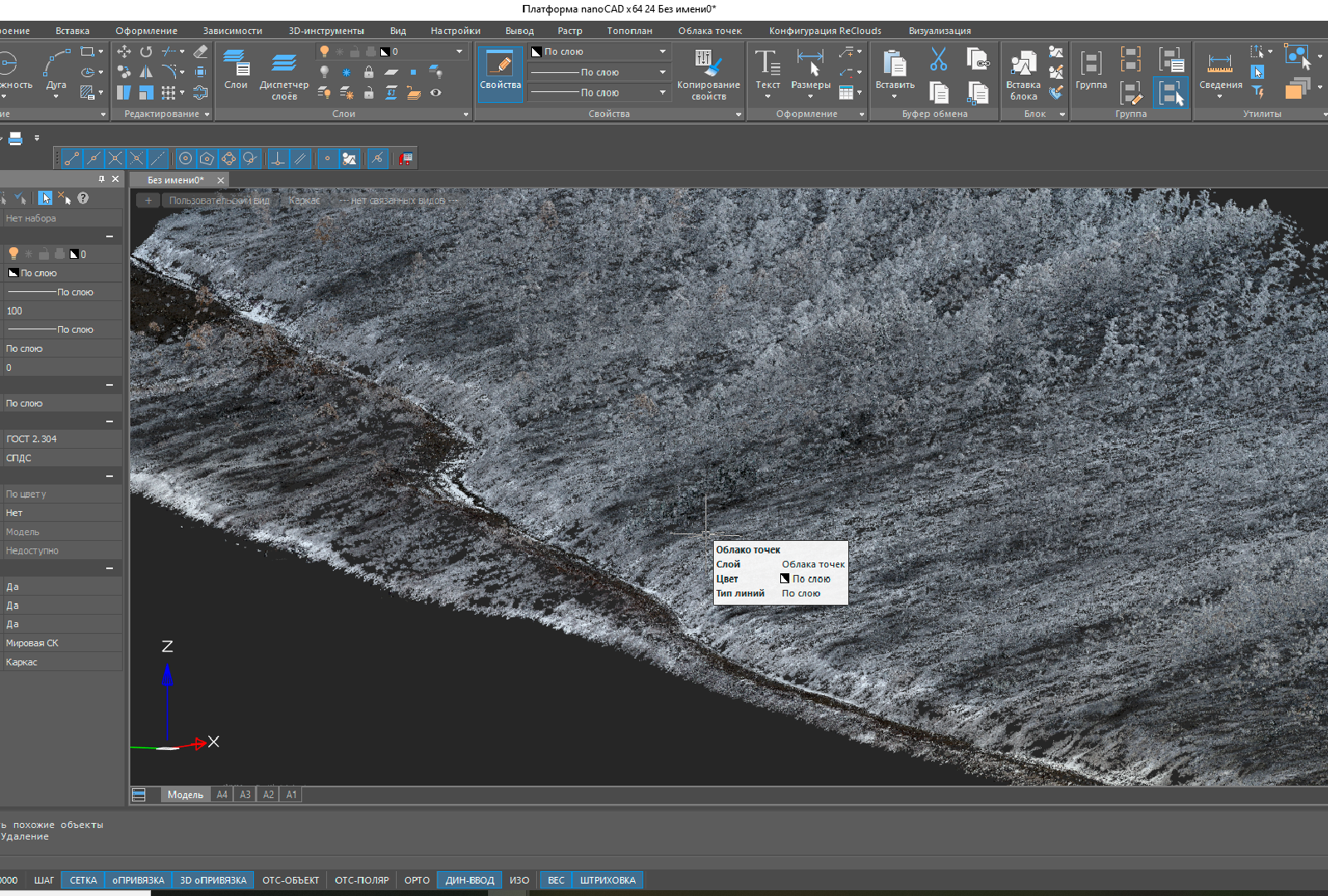
Task: Click the Вставка блока icon
Action: coord(1023,65)
